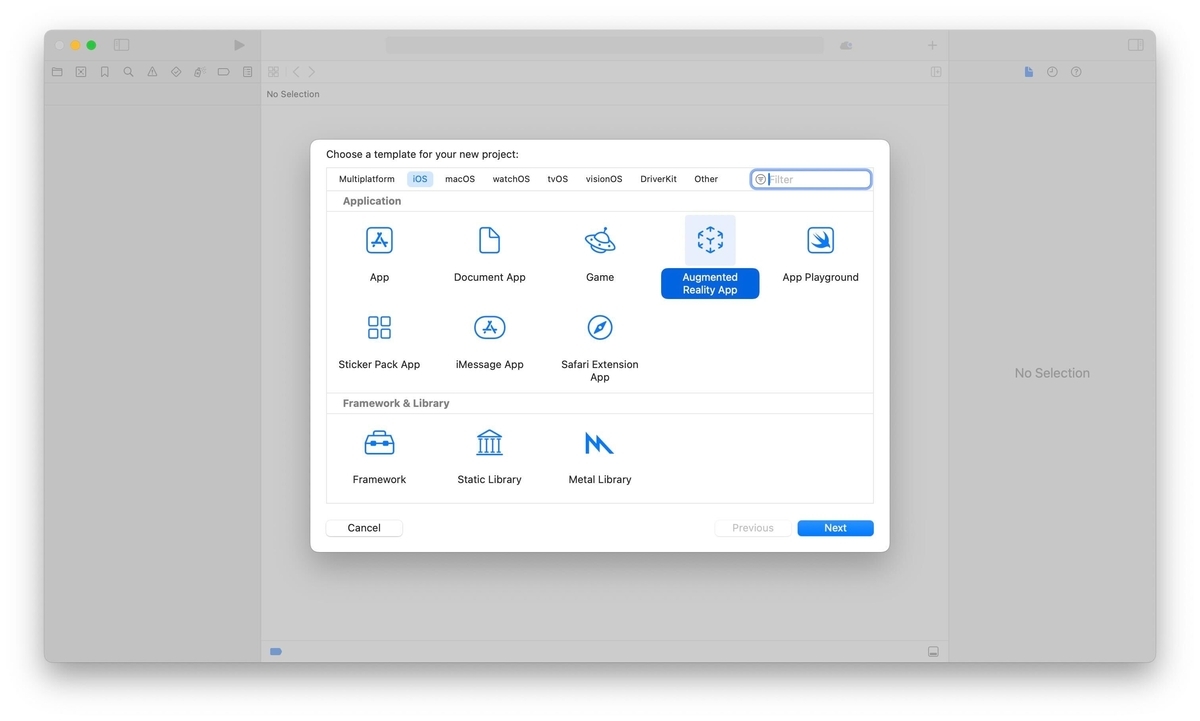Click the Filter search field

(811, 179)
